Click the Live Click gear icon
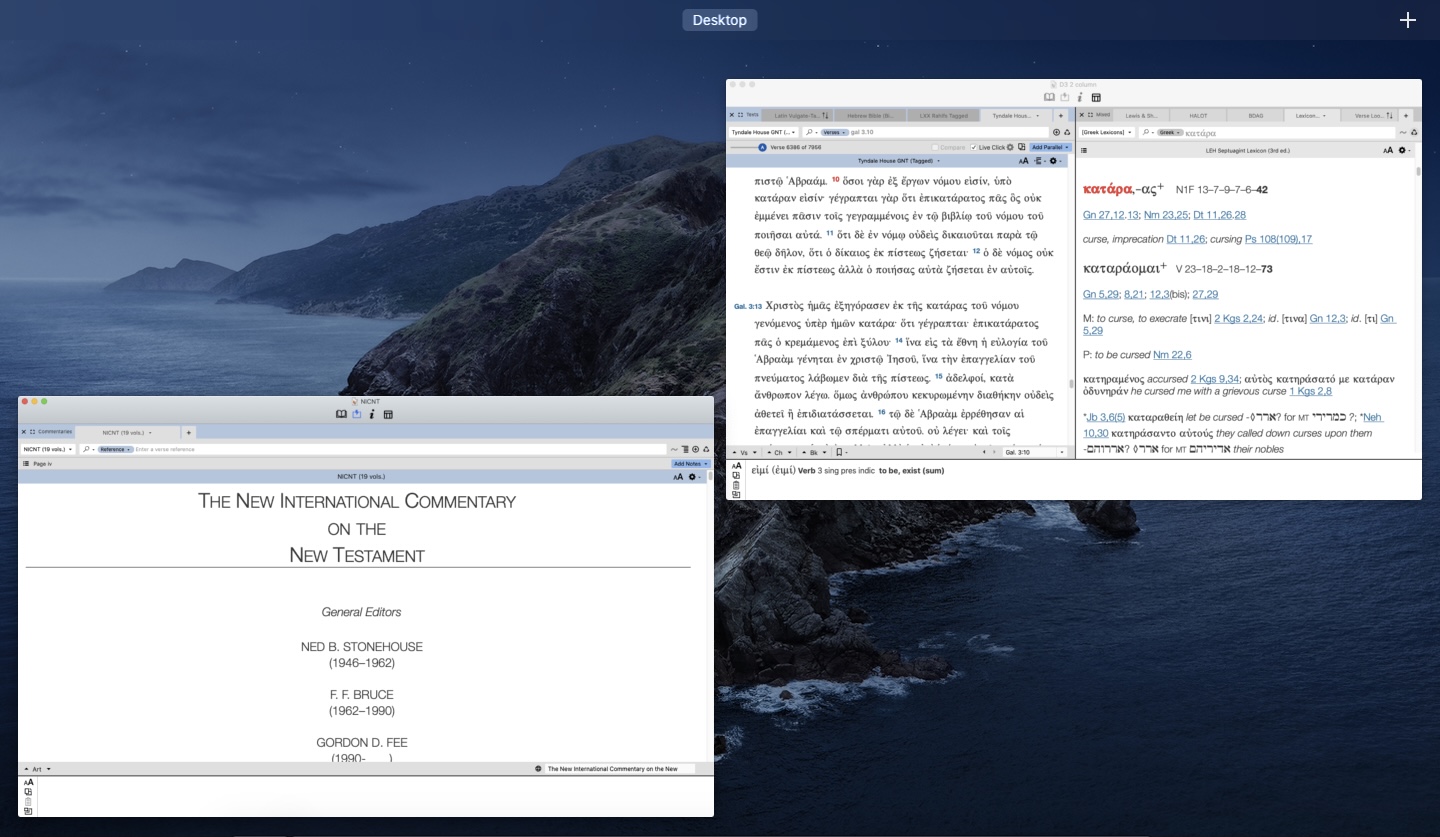This screenshot has width=1440, height=837. (1010, 147)
